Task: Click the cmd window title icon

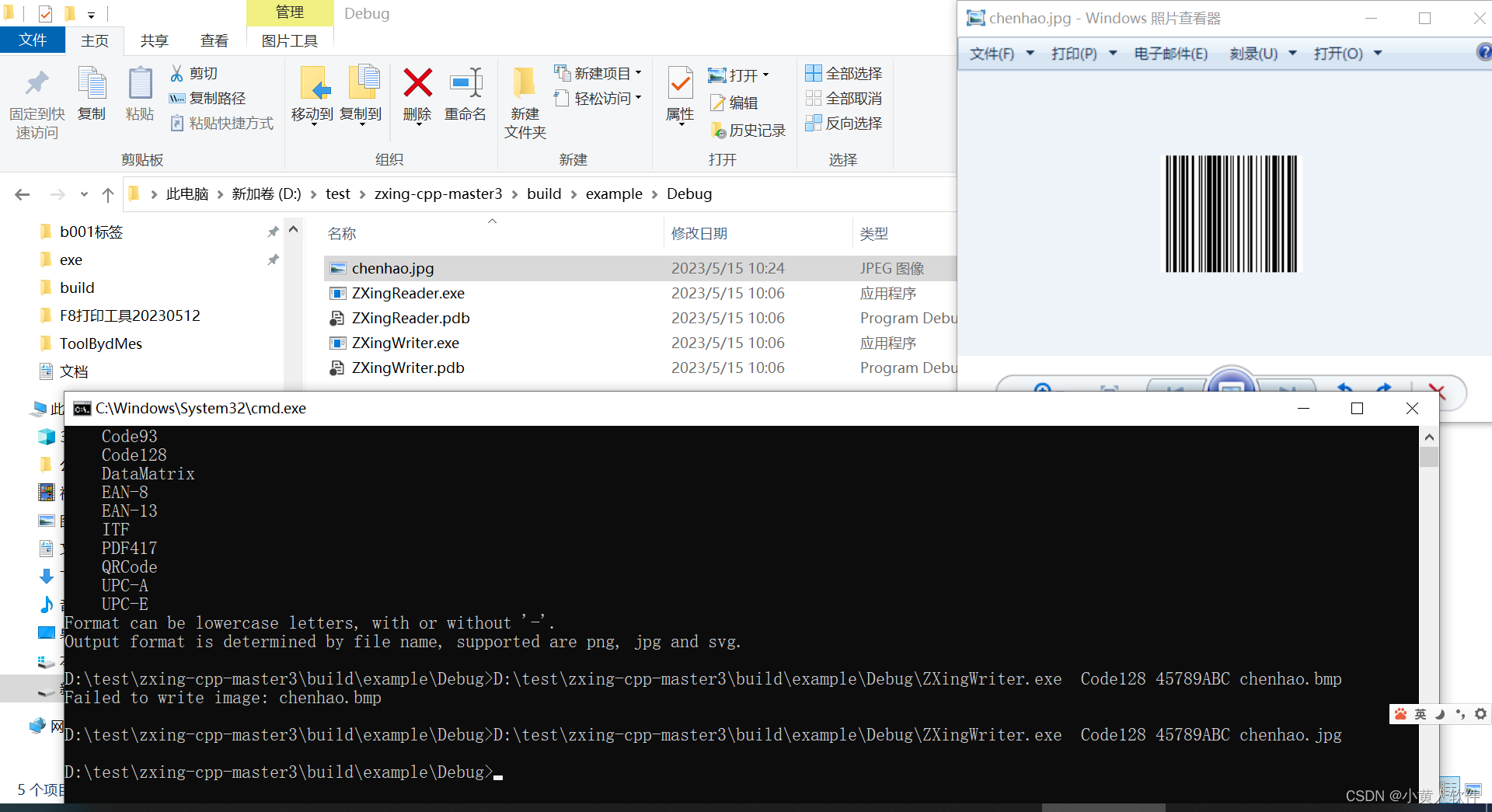Action: [82, 409]
